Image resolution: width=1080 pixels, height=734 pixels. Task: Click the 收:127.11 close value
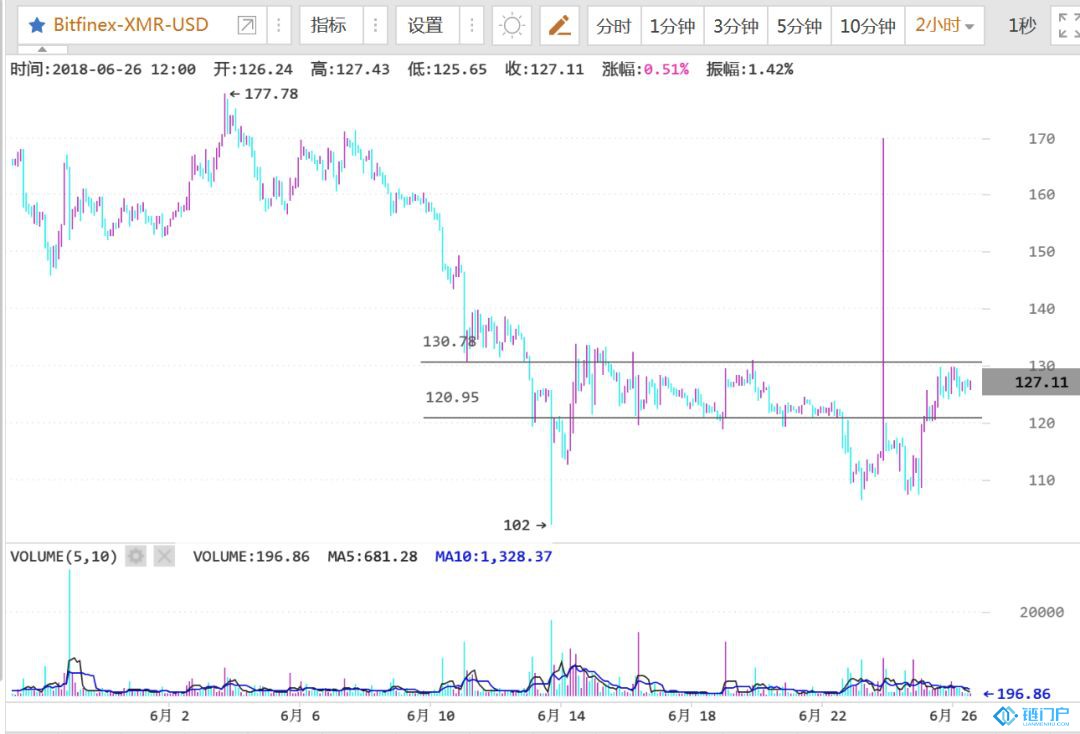[544, 69]
